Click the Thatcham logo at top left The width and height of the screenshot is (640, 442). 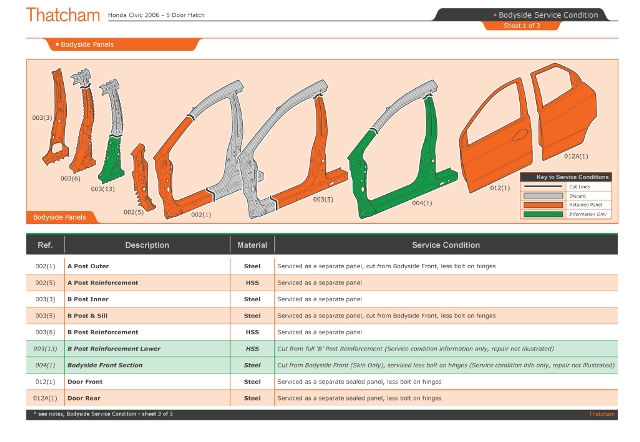coord(63,15)
